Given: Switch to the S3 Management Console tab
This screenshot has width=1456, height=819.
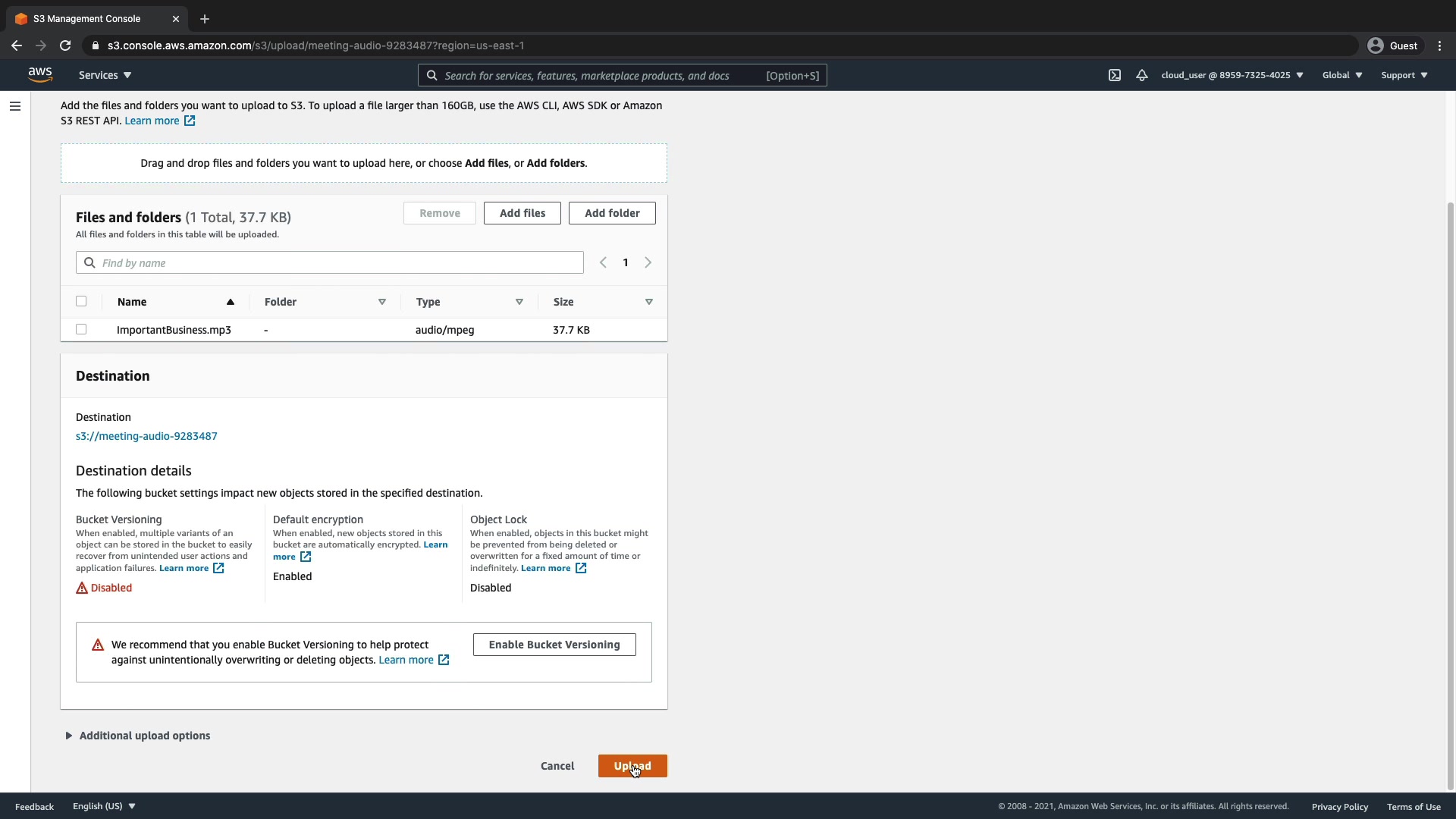Looking at the screenshot, I should pyautogui.click(x=87, y=18).
